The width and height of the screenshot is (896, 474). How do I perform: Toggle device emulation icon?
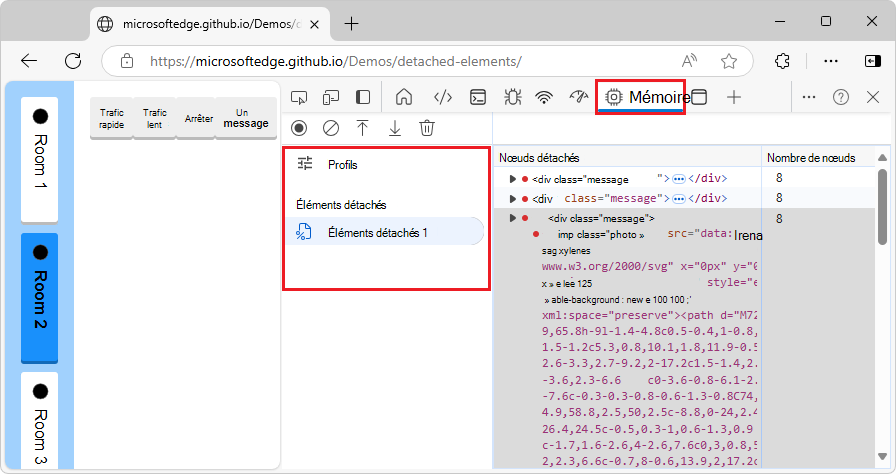tap(331, 98)
